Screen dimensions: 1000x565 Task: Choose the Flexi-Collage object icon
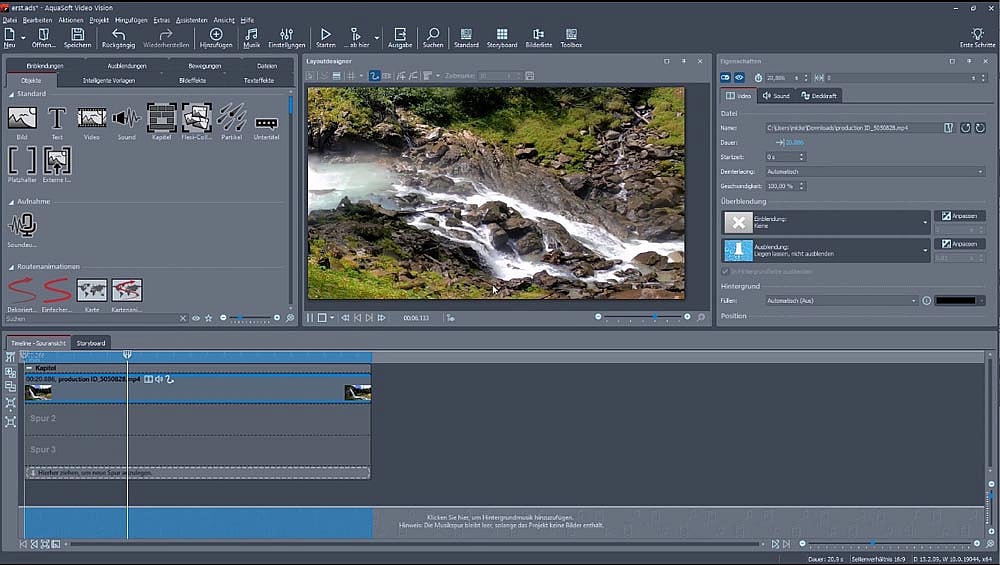point(196,120)
